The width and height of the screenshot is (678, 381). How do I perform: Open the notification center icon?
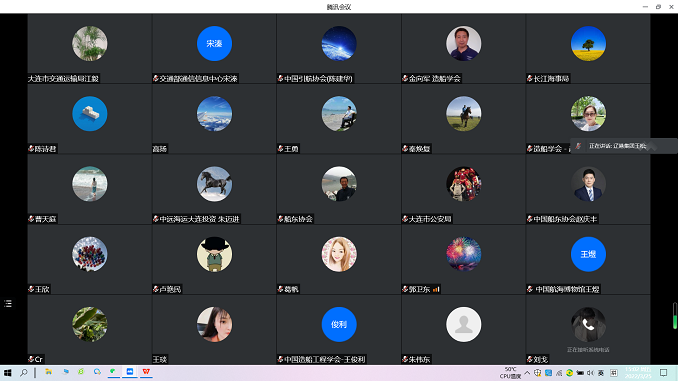[663, 372]
